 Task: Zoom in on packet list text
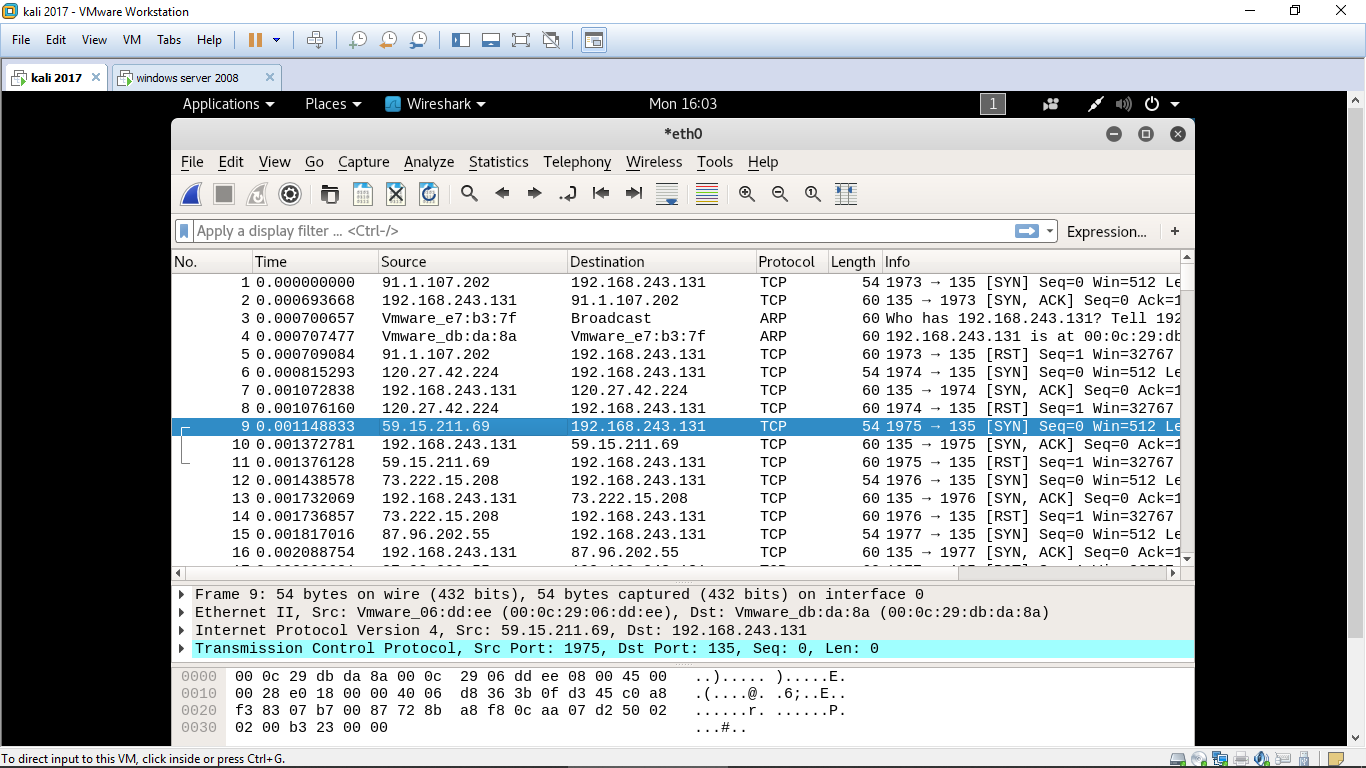click(x=746, y=194)
